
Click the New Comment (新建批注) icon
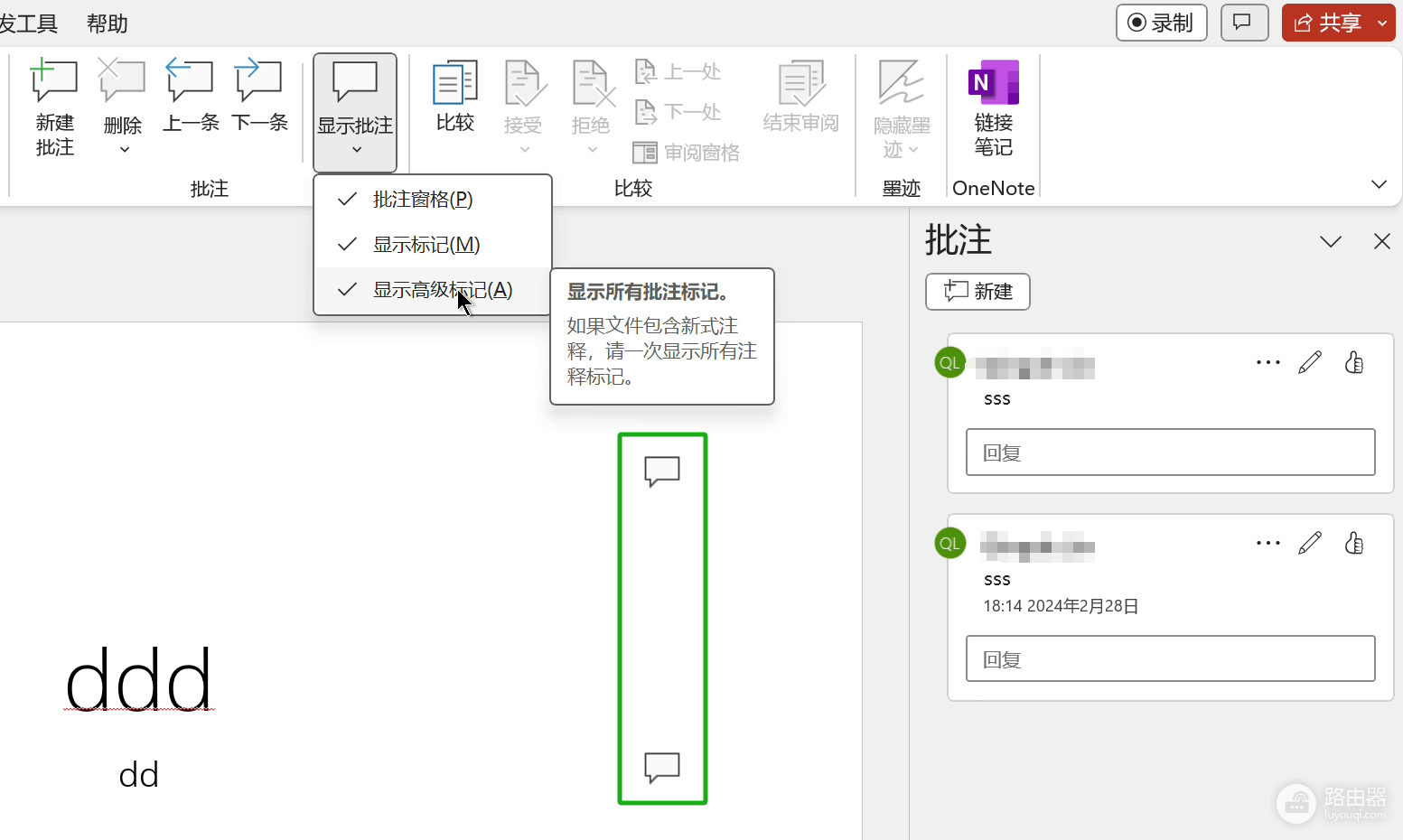[x=54, y=81]
